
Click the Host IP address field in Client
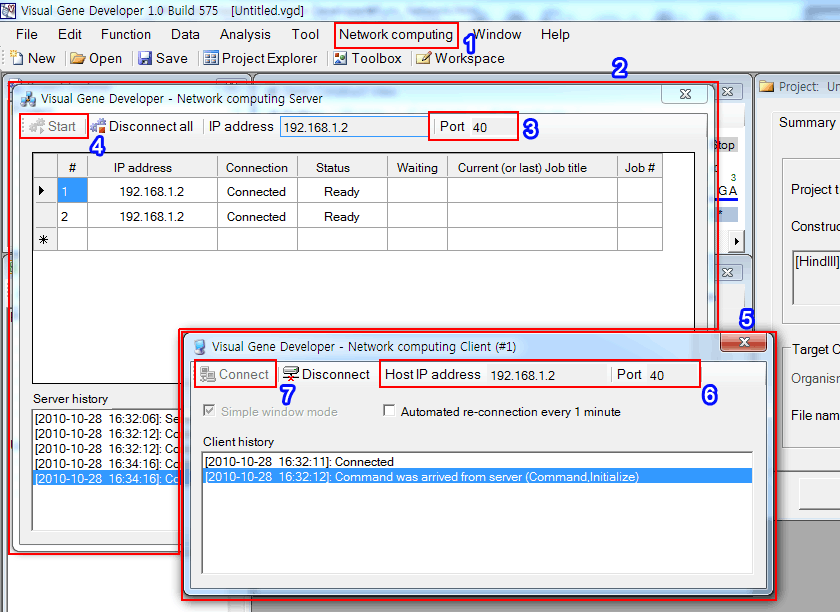[546, 375]
